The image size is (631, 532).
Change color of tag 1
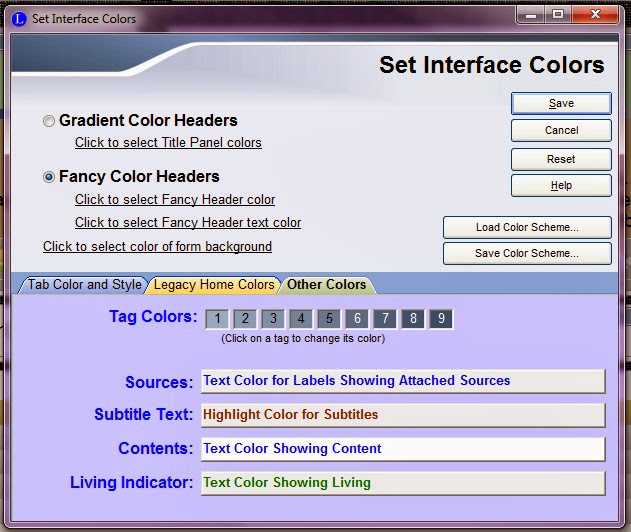coord(217,319)
